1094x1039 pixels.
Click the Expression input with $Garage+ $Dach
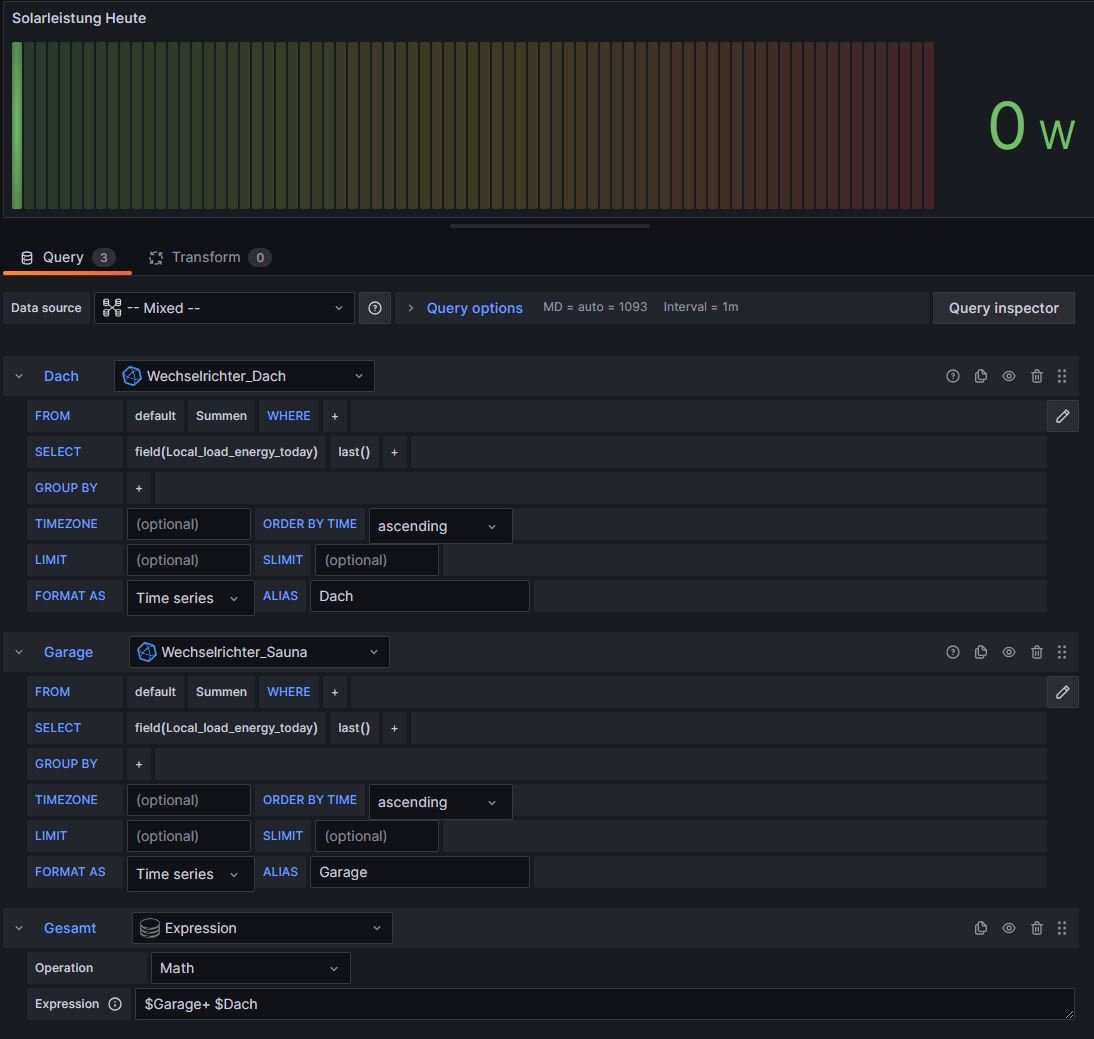604,1004
